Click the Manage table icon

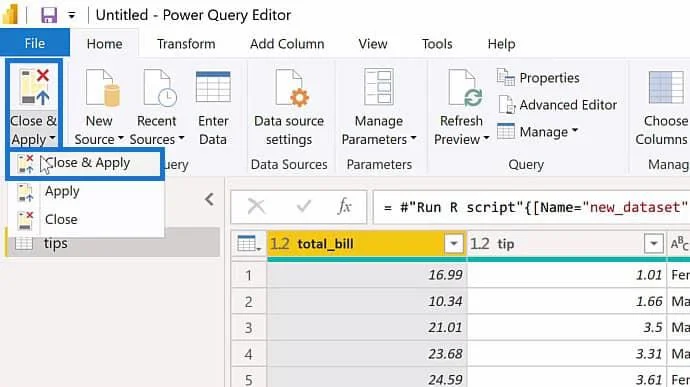click(x=506, y=131)
